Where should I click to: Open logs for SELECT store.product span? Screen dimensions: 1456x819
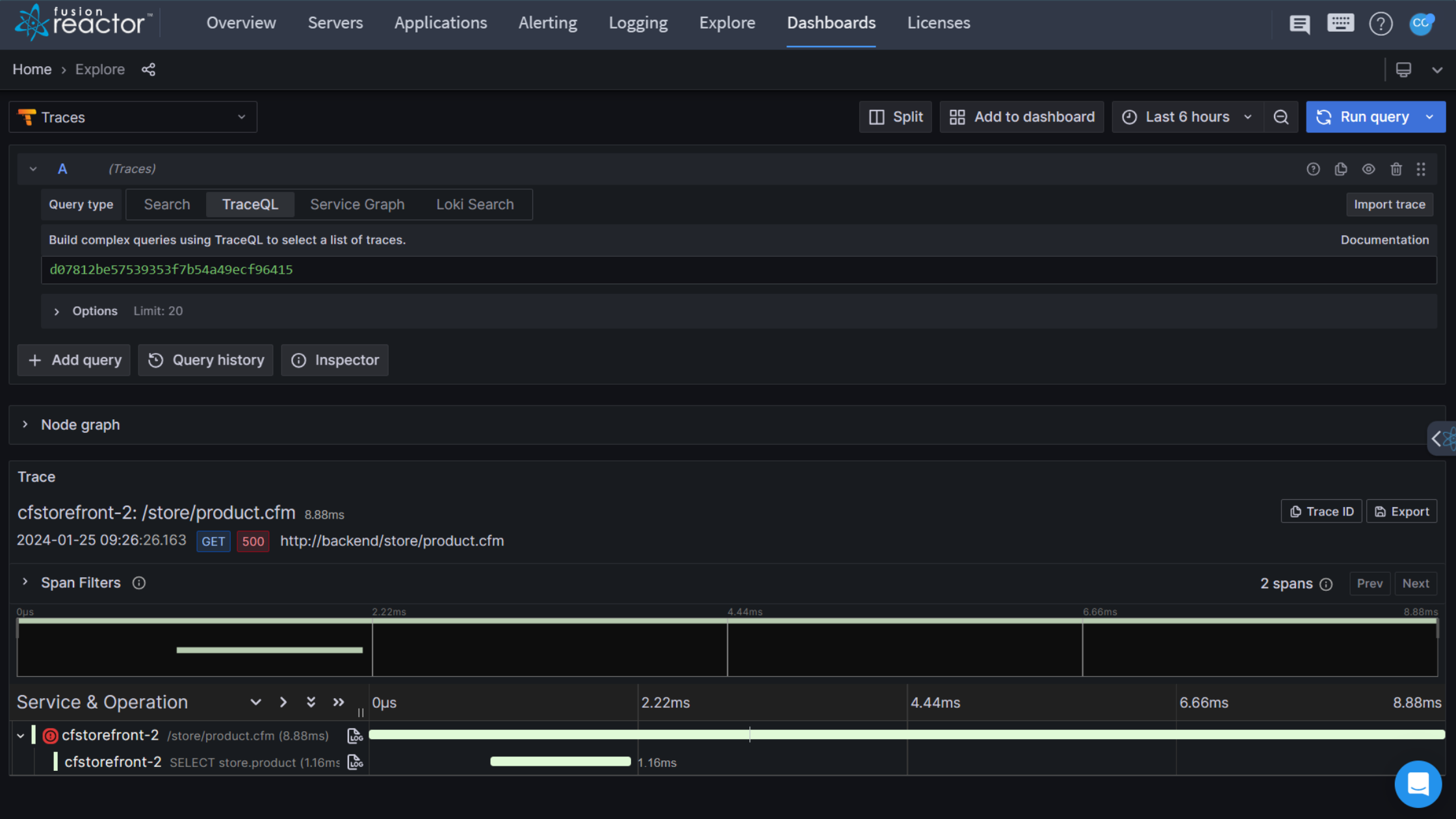[355, 762]
